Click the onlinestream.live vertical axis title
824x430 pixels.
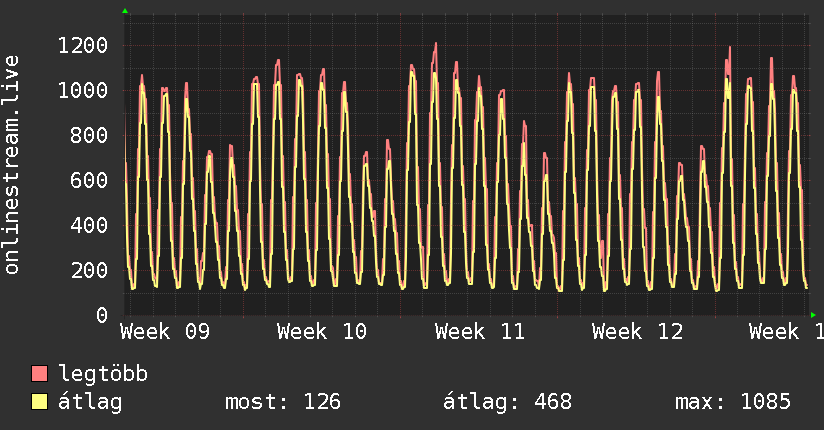[x=12, y=165]
